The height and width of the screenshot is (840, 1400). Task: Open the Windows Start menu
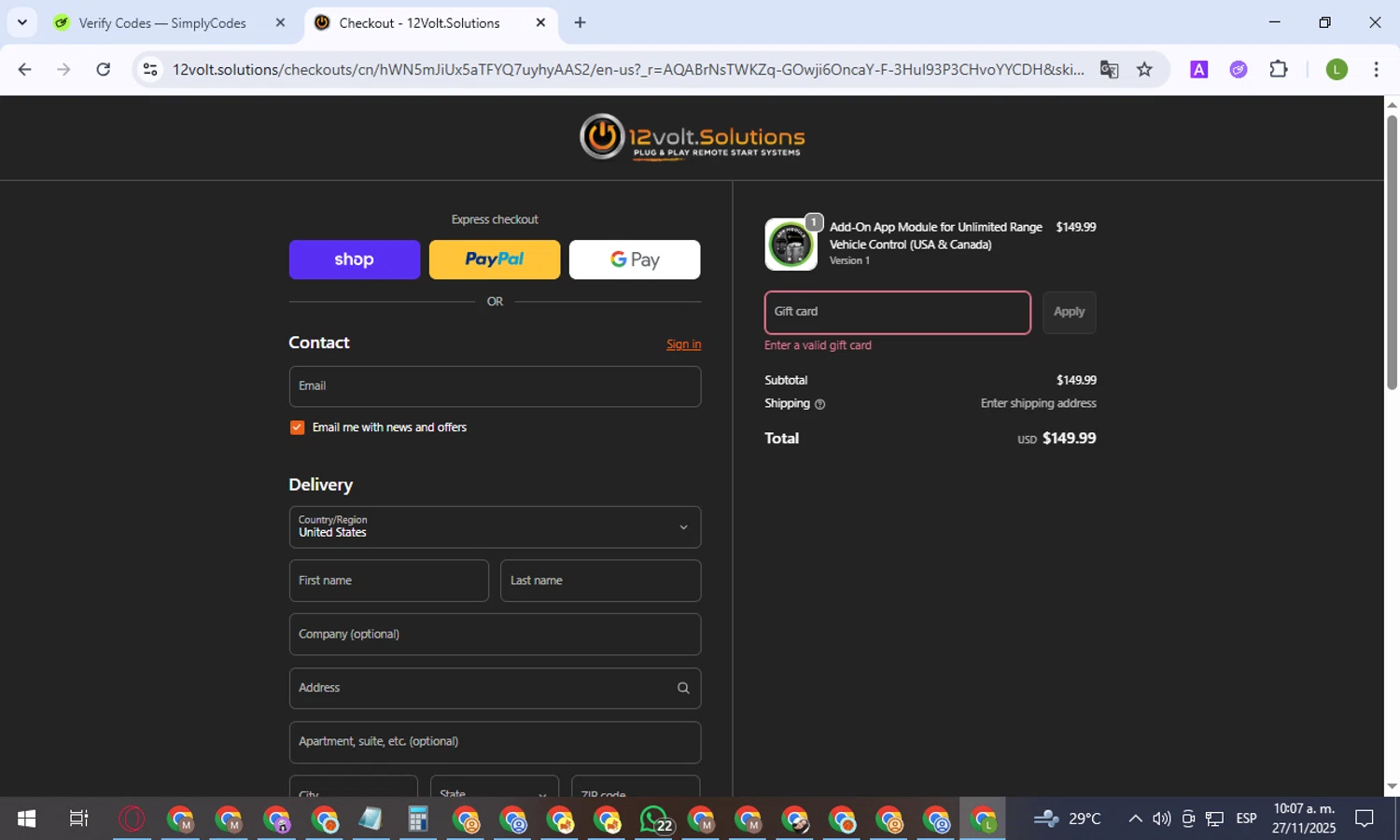[26, 819]
